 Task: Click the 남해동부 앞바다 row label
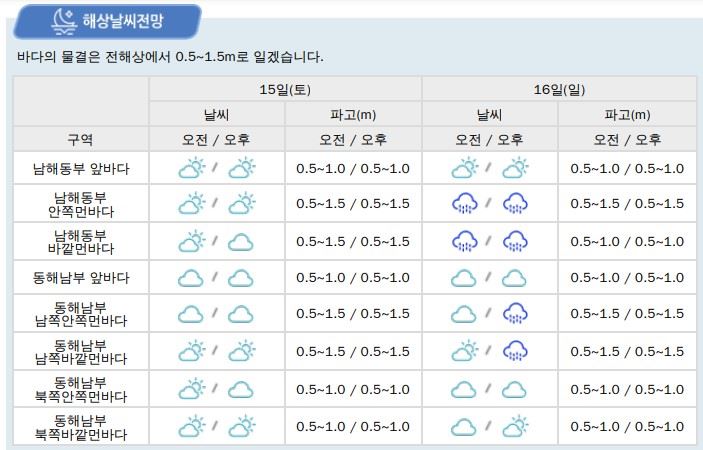tap(80, 169)
